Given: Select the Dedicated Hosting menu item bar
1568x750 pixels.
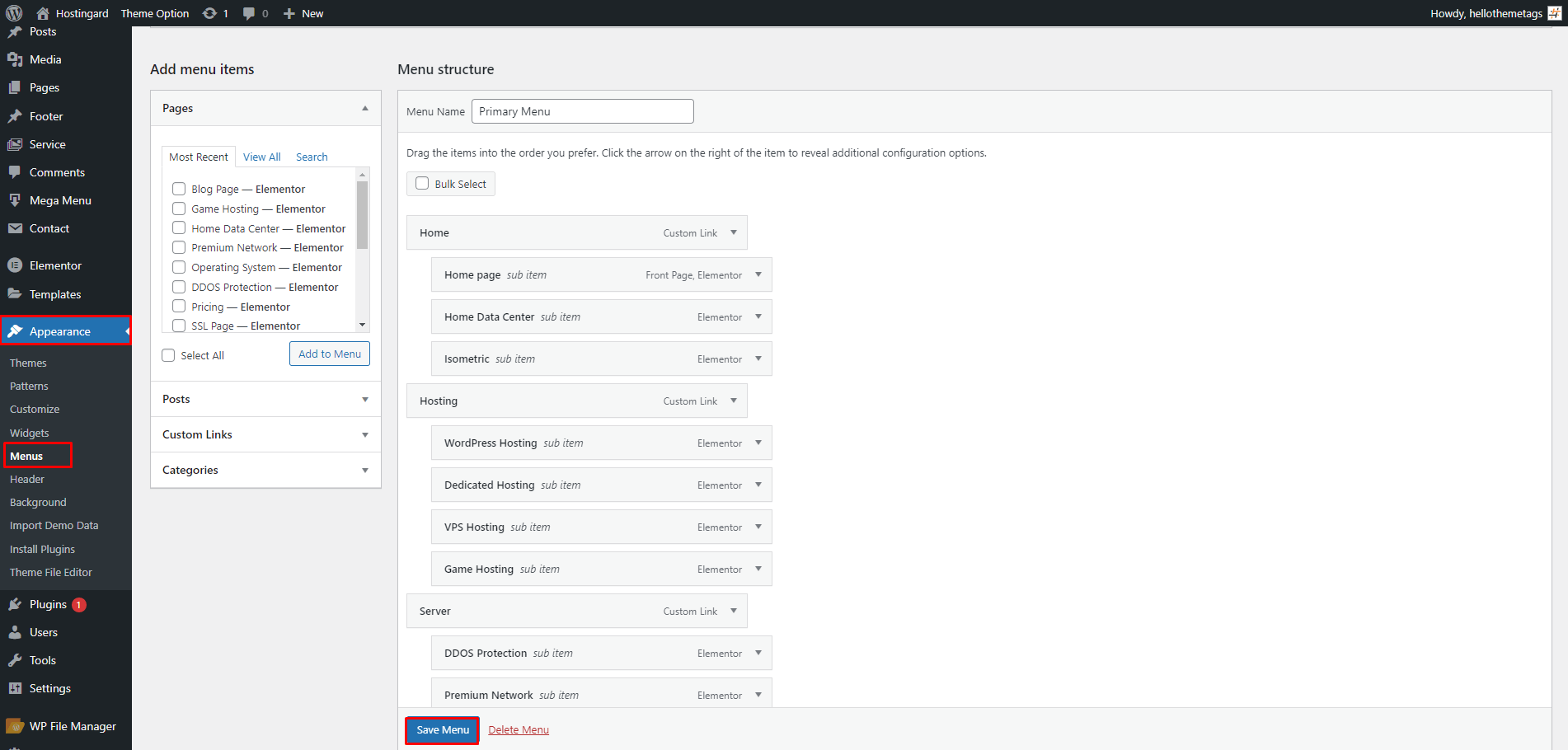Looking at the screenshot, I should click(x=602, y=485).
